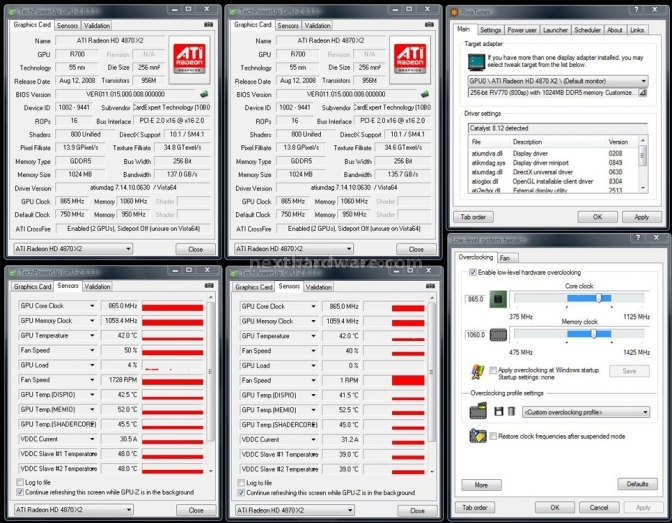The image size is (672, 523).
Task: Switch to Settings tab in RivaTuner
Action: pos(490,30)
